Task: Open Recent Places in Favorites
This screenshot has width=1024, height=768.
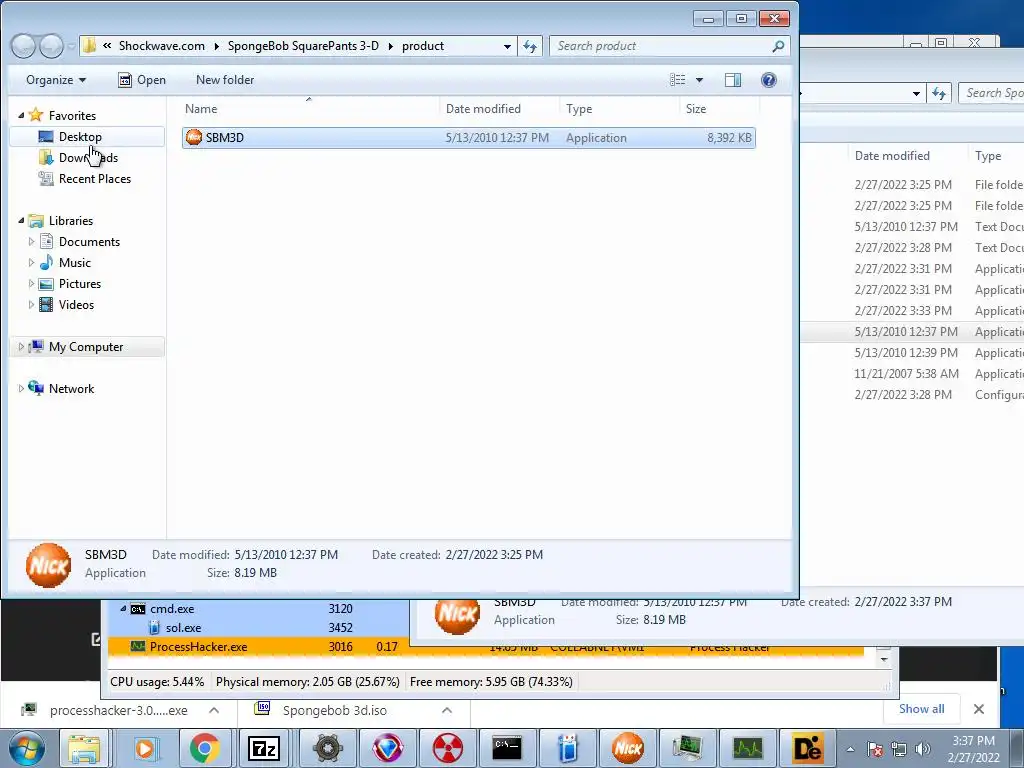Action: [x=95, y=178]
